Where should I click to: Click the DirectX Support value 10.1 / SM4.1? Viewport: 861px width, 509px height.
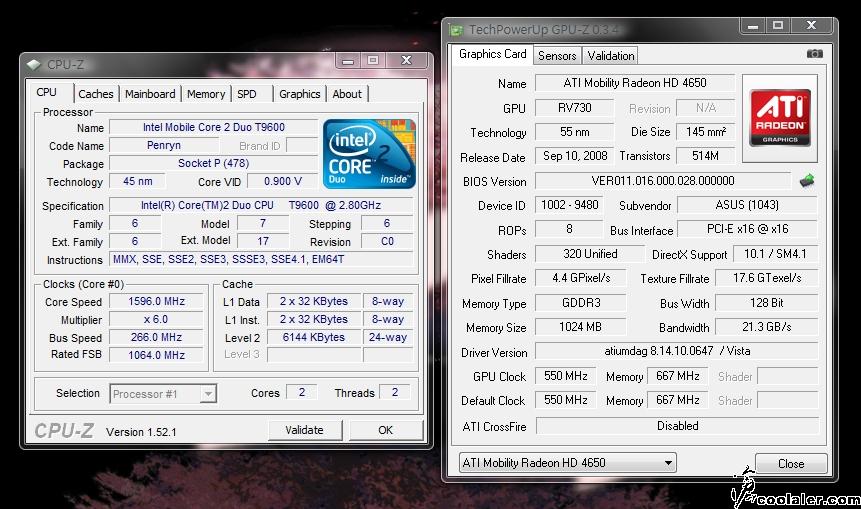click(775, 254)
